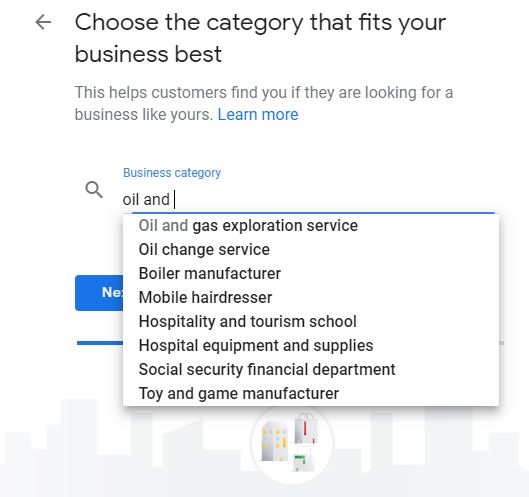This screenshot has height=497, width=529.
Task: Click the storefront illustration icon
Action: [x=292, y=443]
